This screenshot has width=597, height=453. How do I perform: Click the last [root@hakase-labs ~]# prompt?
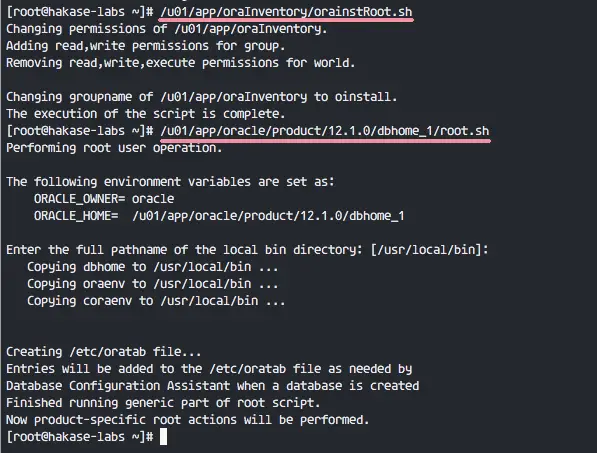tap(80, 437)
